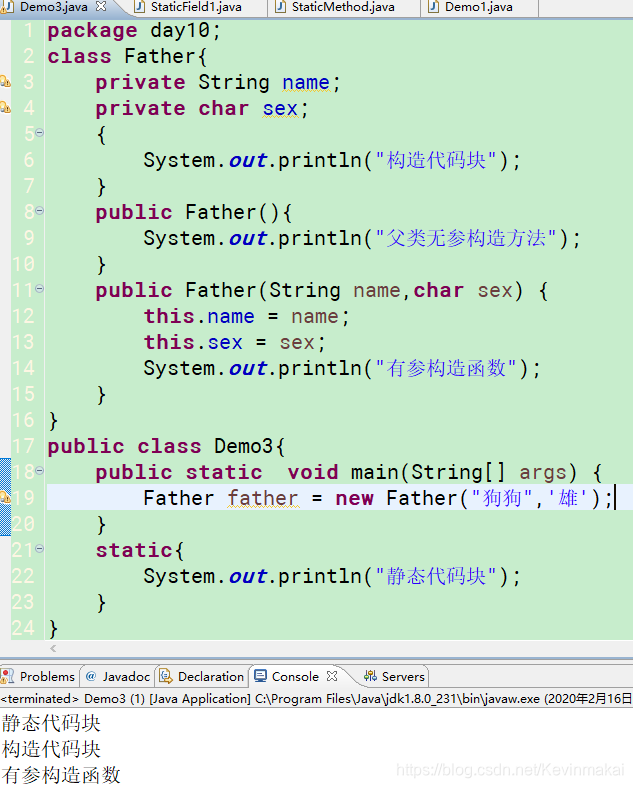Click the string "有参构造函数" in the editor
The height and width of the screenshot is (788, 633).
(446, 368)
